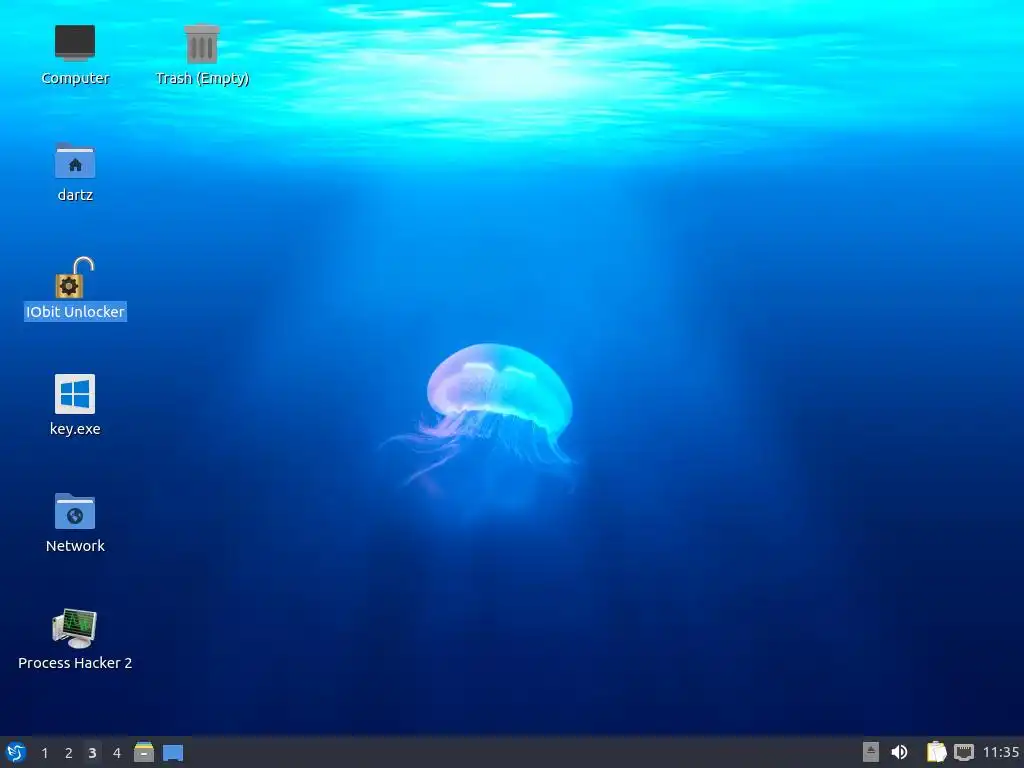
Task: Switch to workspace 4 in the pager
Action: tap(116, 753)
